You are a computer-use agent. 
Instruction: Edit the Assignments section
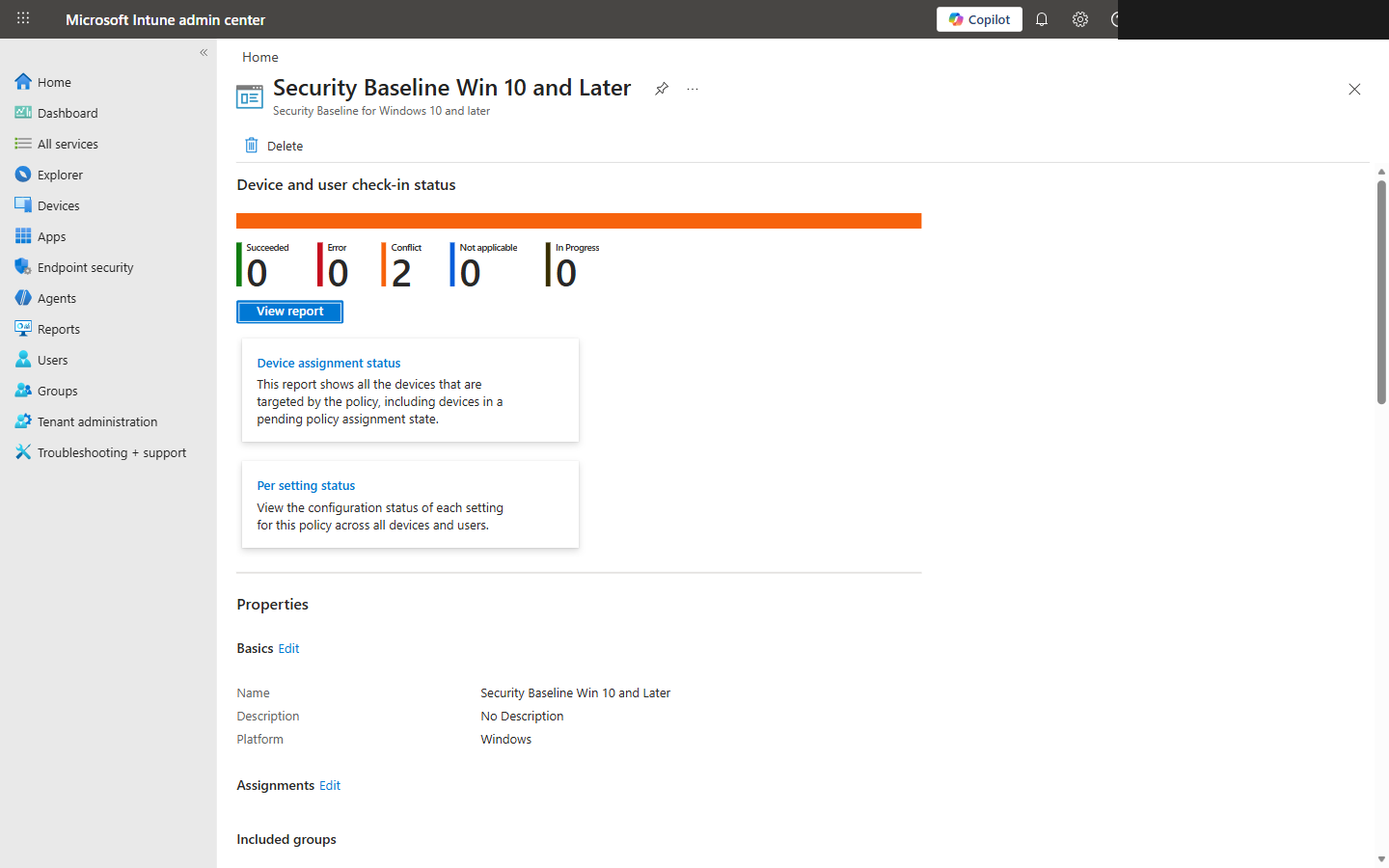click(330, 786)
